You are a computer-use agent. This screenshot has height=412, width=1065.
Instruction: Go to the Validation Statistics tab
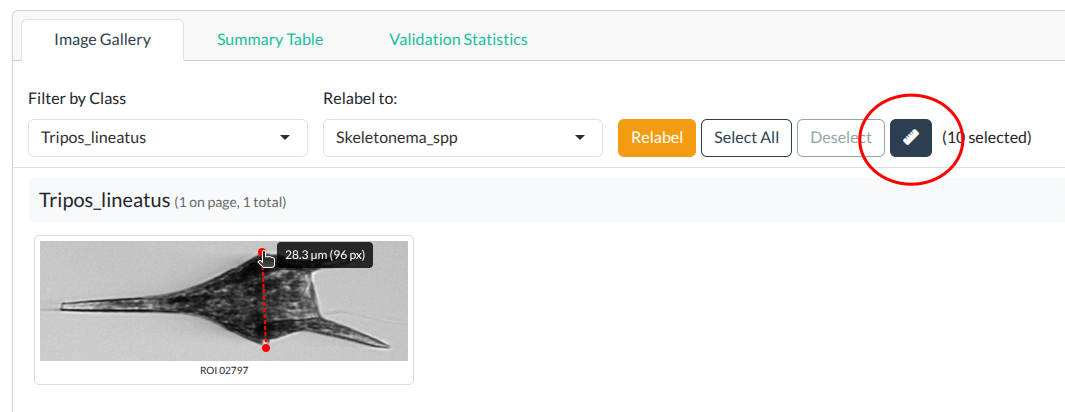458,40
